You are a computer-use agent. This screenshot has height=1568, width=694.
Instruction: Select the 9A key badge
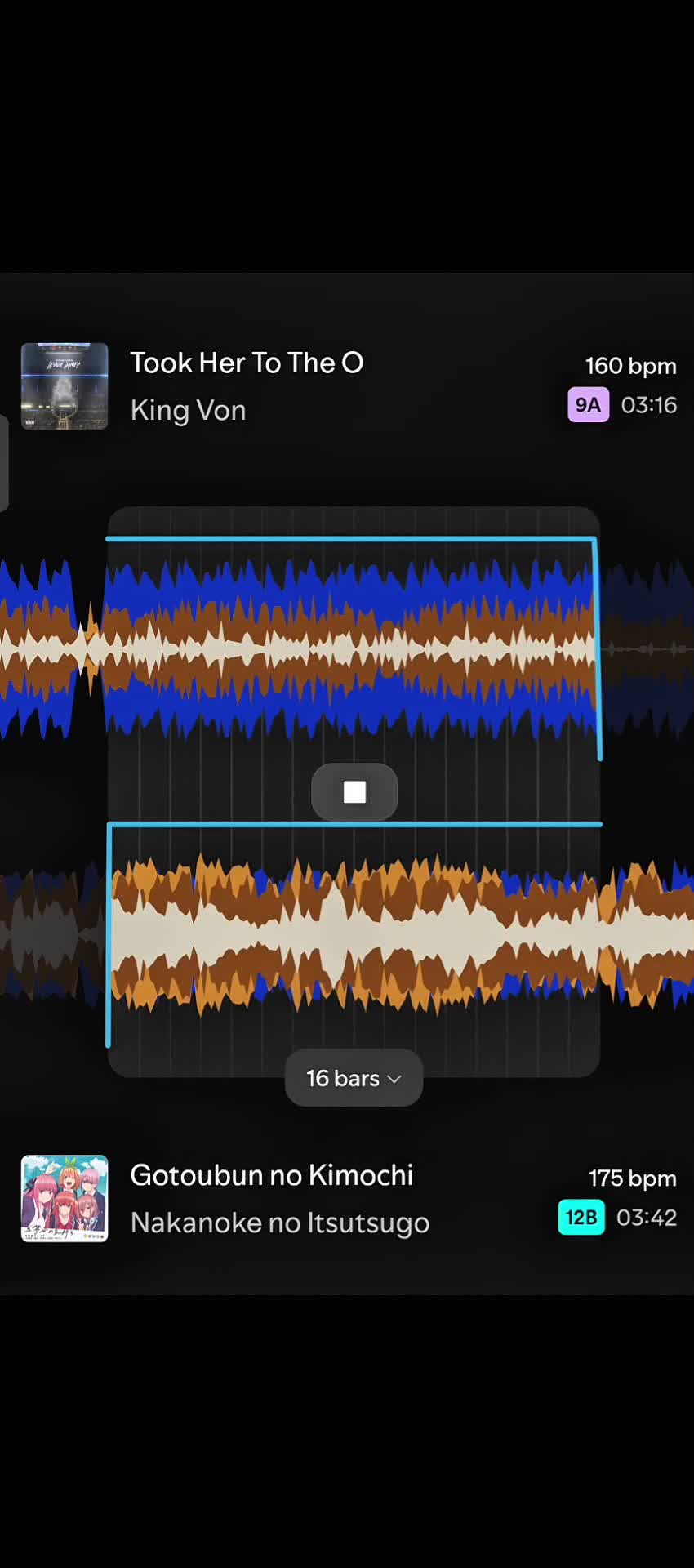point(589,405)
